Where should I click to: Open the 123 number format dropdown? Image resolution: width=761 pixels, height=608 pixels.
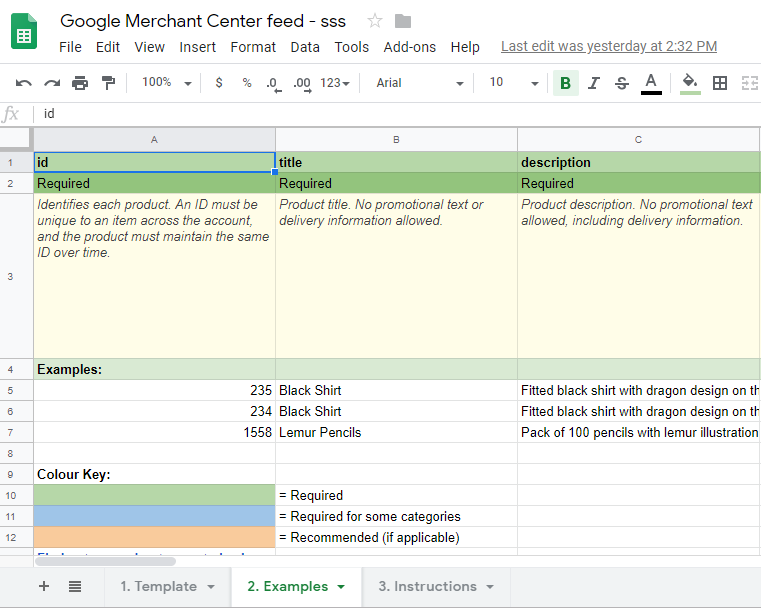335,83
